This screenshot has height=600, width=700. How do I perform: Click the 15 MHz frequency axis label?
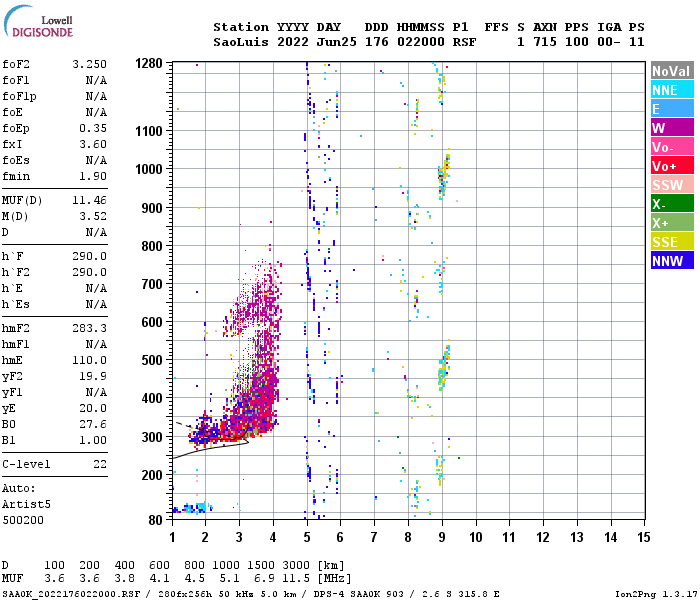[x=643, y=537]
